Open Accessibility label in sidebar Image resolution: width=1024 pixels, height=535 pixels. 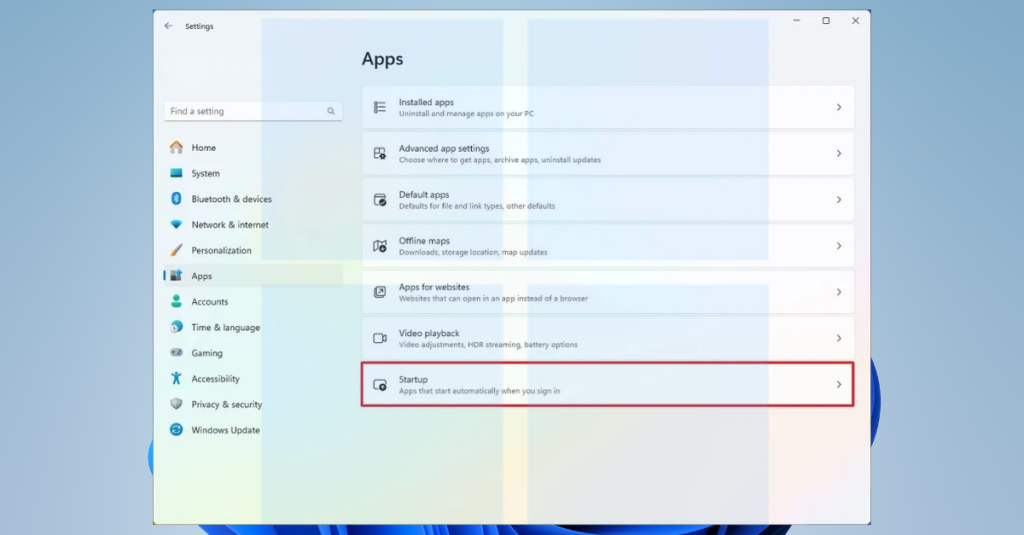(x=216, y=379)
